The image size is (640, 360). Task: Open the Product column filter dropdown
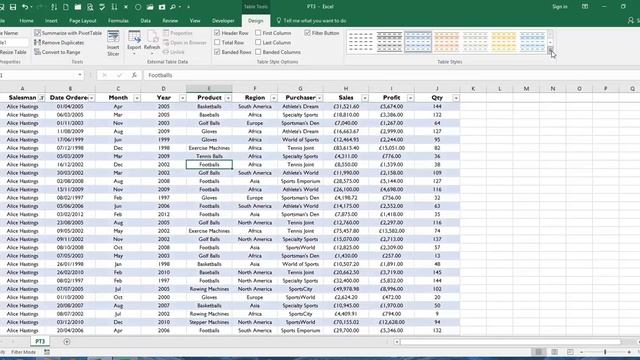tap(228, 98)
